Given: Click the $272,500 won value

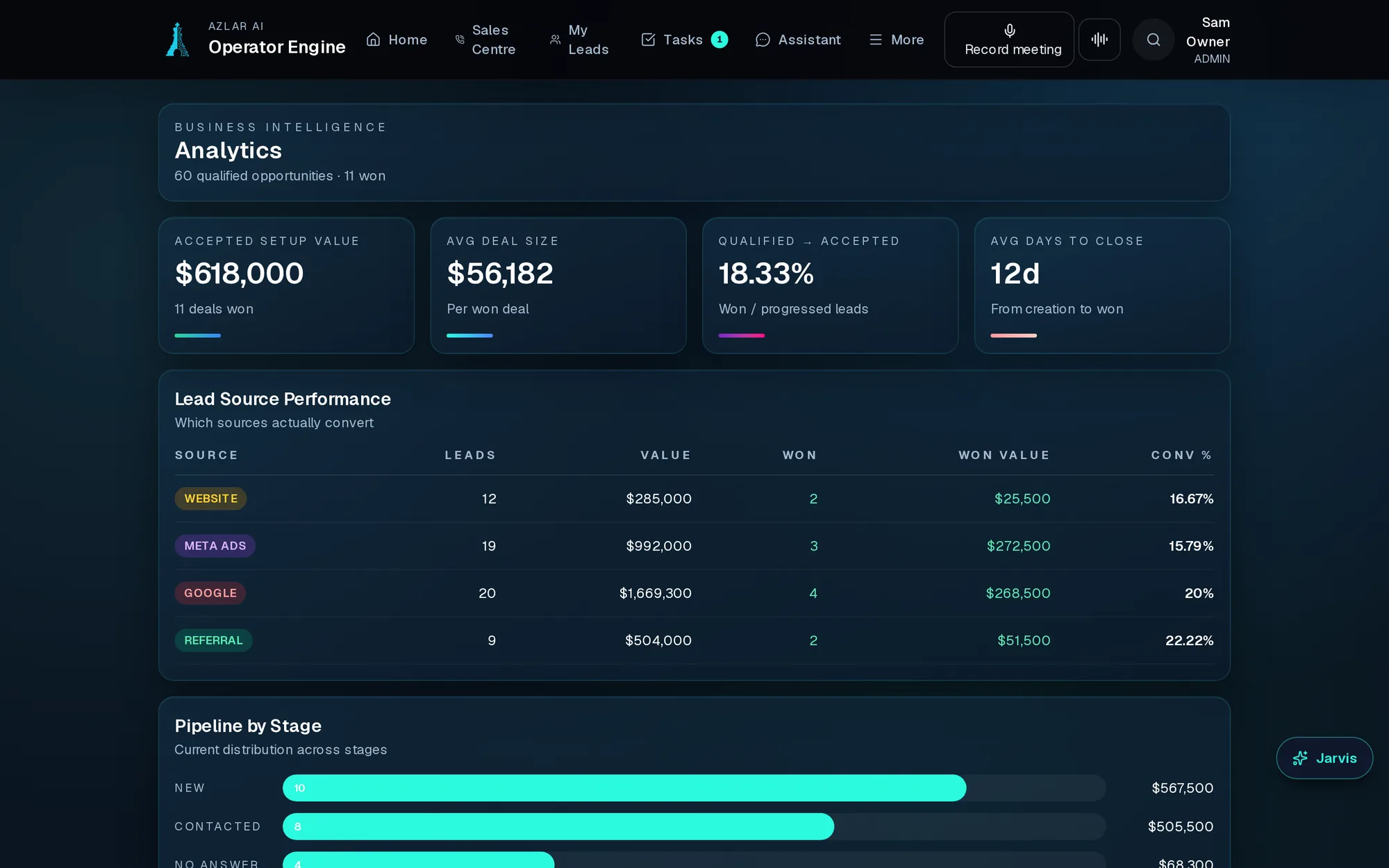Looking at the screenshot, I should (x=1019, y=546).
